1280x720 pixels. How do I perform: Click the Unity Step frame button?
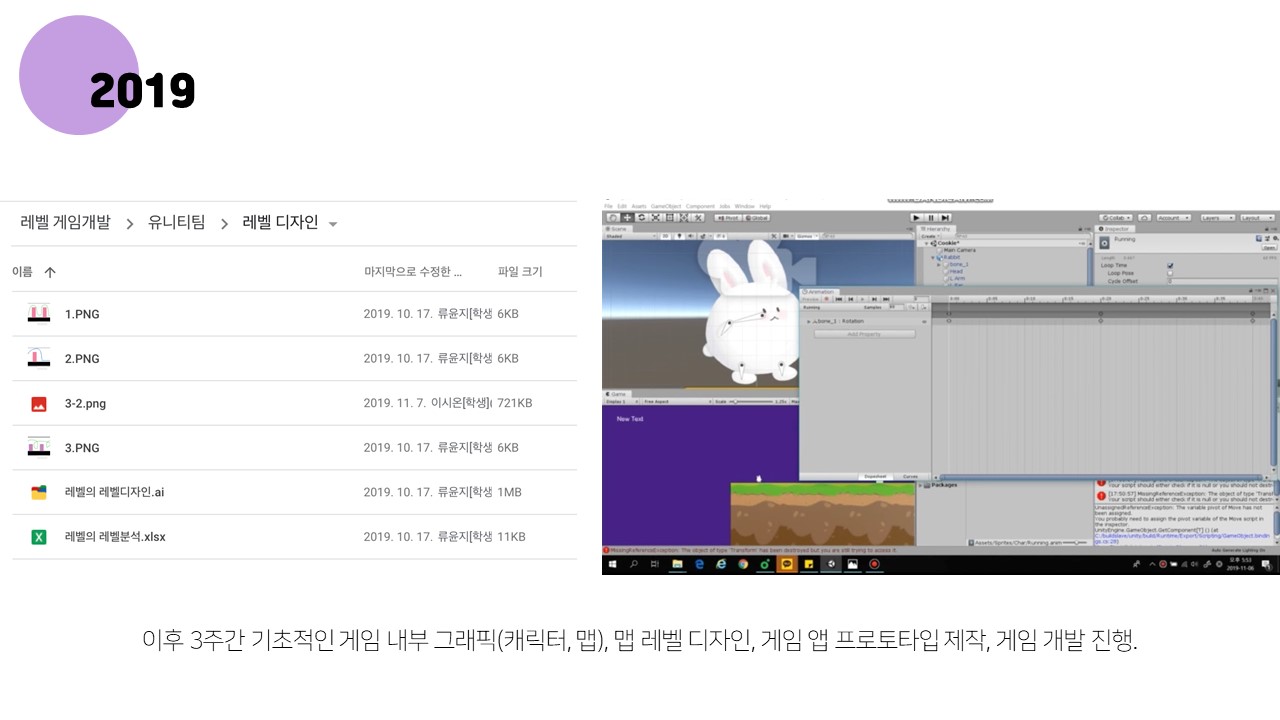(x=945, y=218)
